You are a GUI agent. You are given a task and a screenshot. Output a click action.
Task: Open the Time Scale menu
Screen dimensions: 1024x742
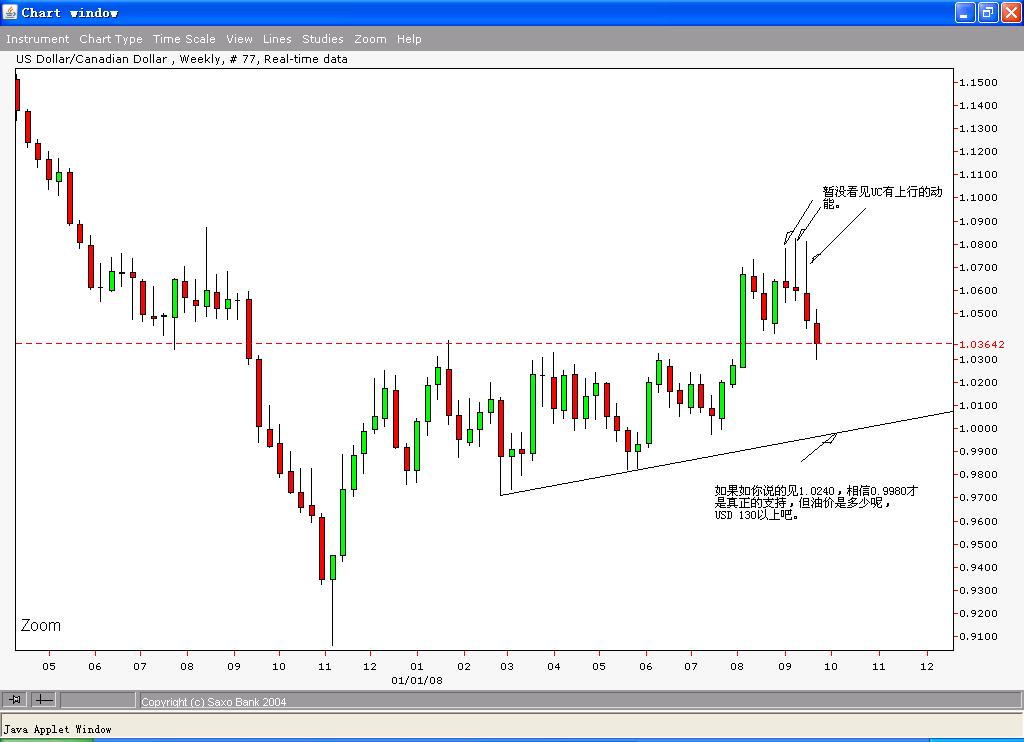pos(184,39)
